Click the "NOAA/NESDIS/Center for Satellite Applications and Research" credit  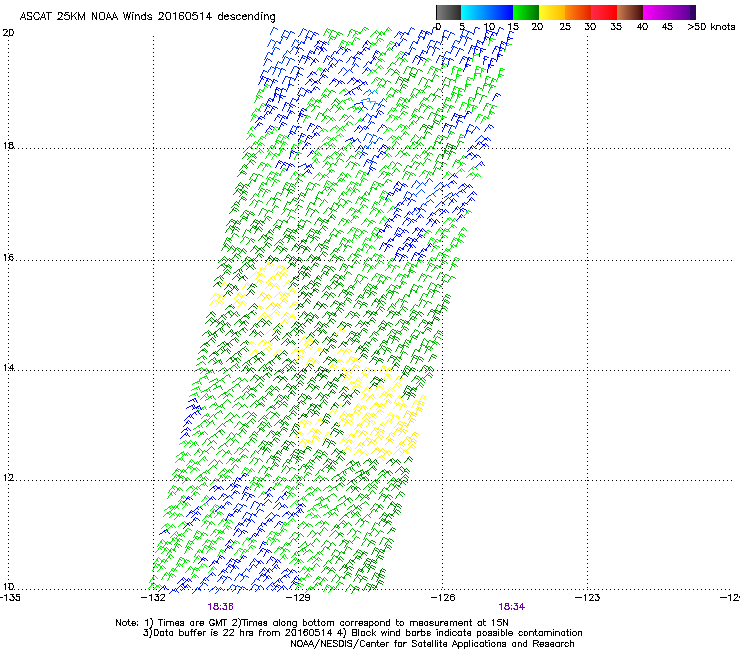(432, 644)
